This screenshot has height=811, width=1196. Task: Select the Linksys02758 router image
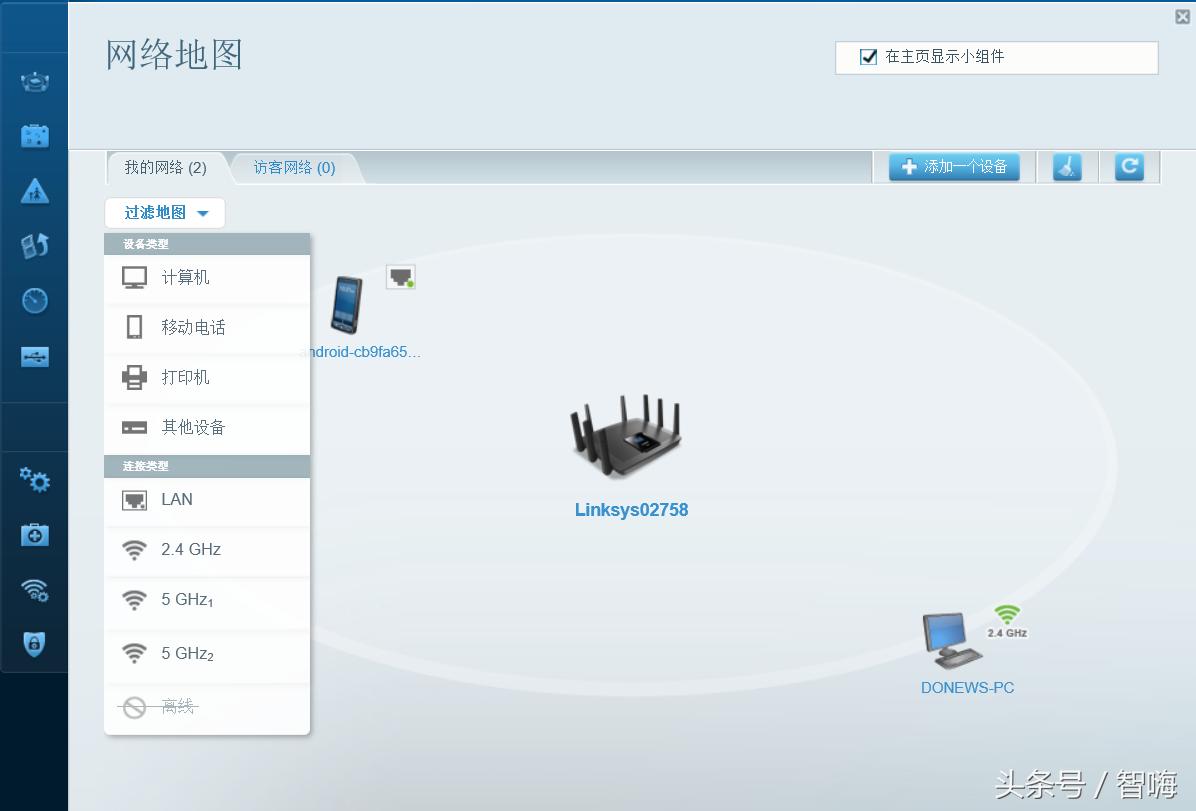tap(625, 436)
